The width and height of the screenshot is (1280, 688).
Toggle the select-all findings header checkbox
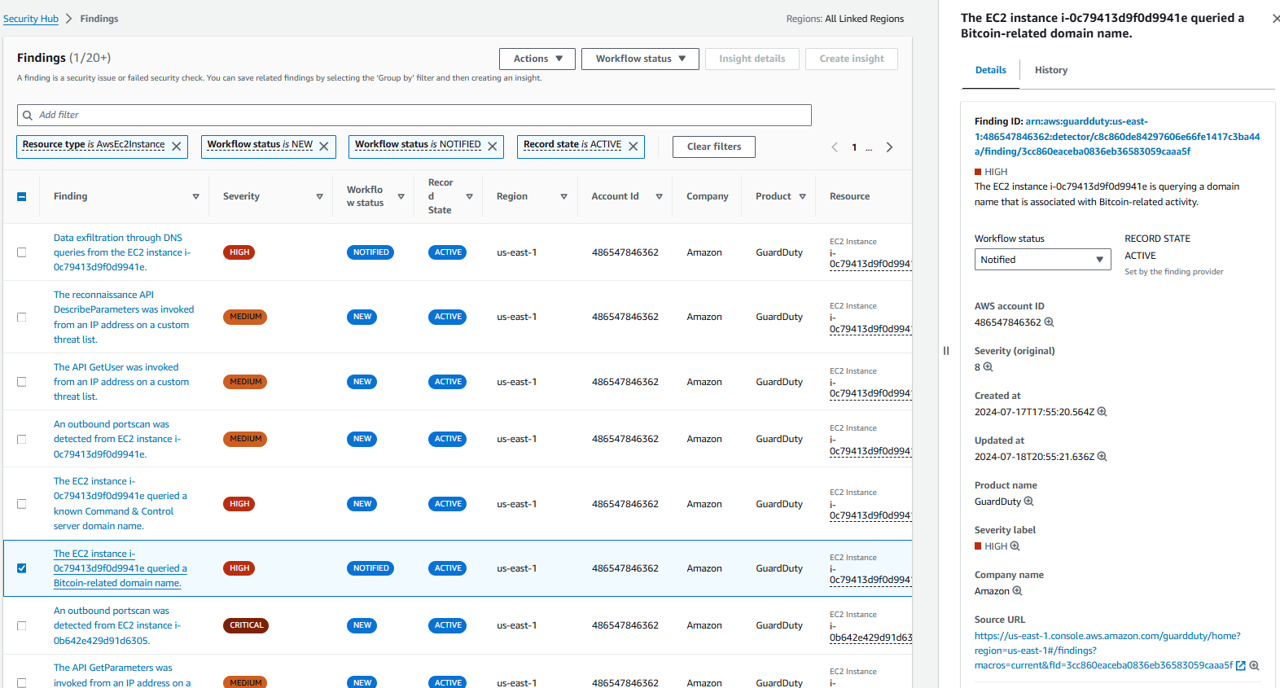pyautogui.click(x=22, y=197)
